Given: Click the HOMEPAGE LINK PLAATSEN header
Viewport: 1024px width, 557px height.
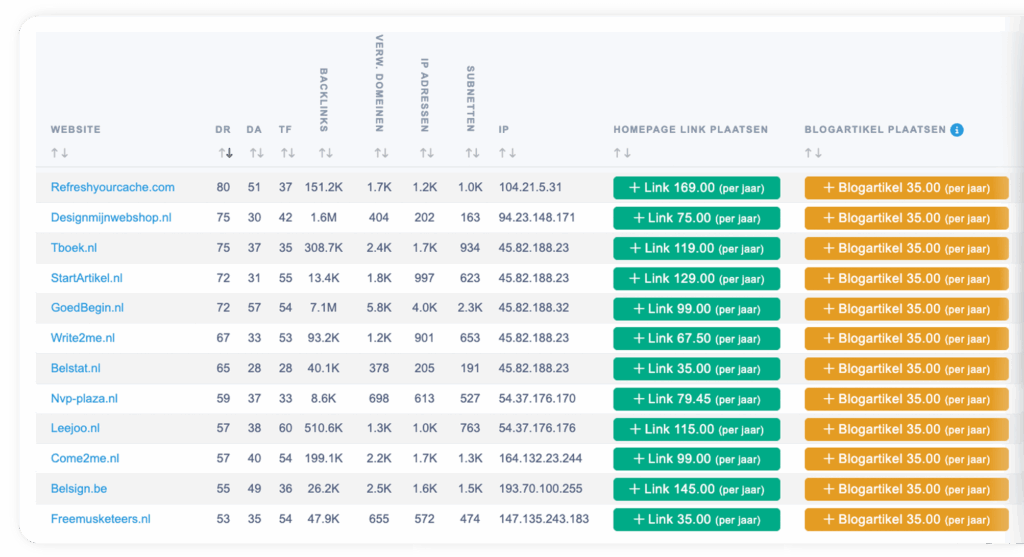Looking at the screenshot, I should (690, 129).
